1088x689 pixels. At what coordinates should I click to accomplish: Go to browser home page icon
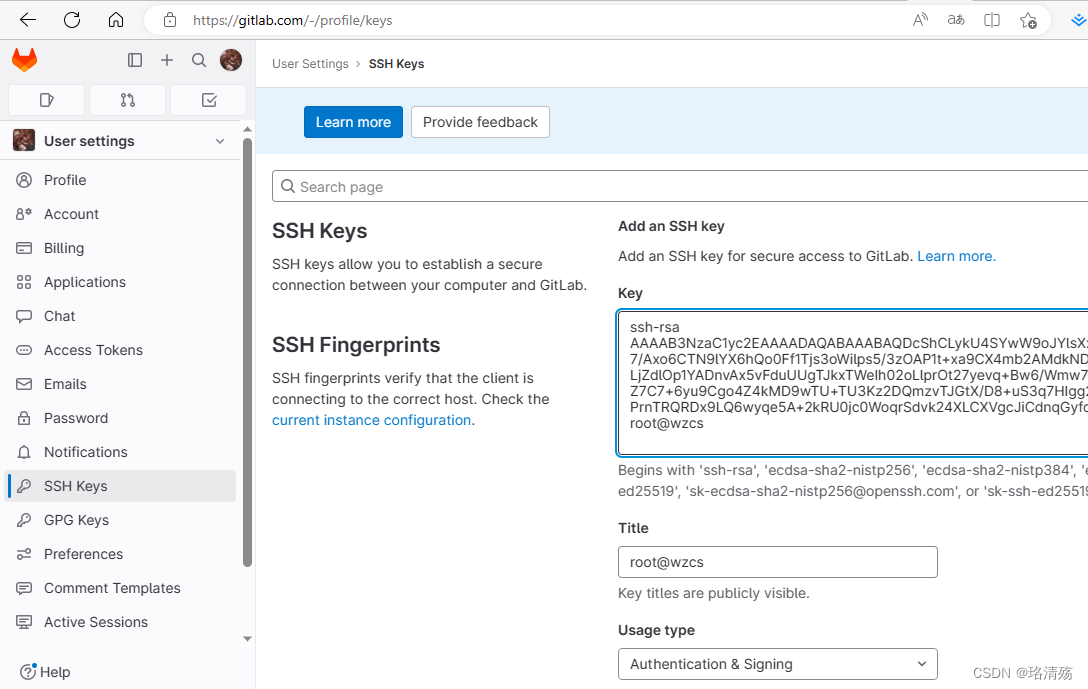coord(116,20)
